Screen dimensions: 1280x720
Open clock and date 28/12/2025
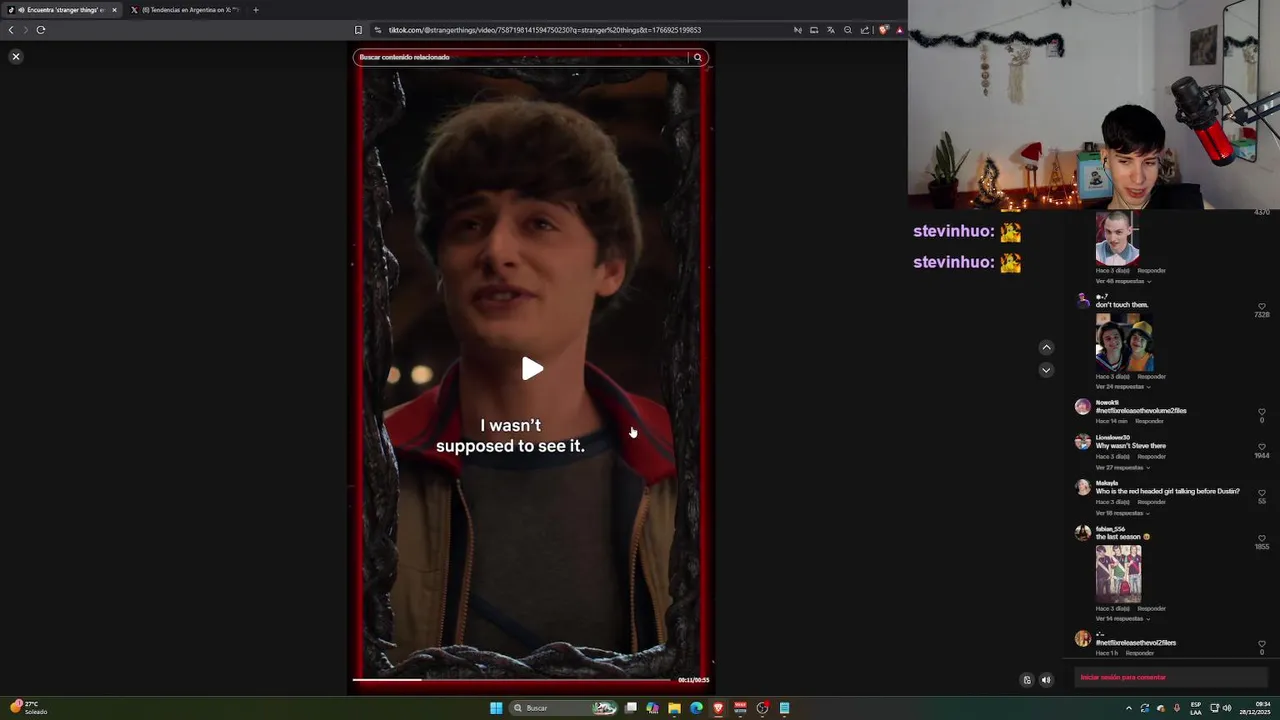pyautogui.click(x=1255, y=708)
